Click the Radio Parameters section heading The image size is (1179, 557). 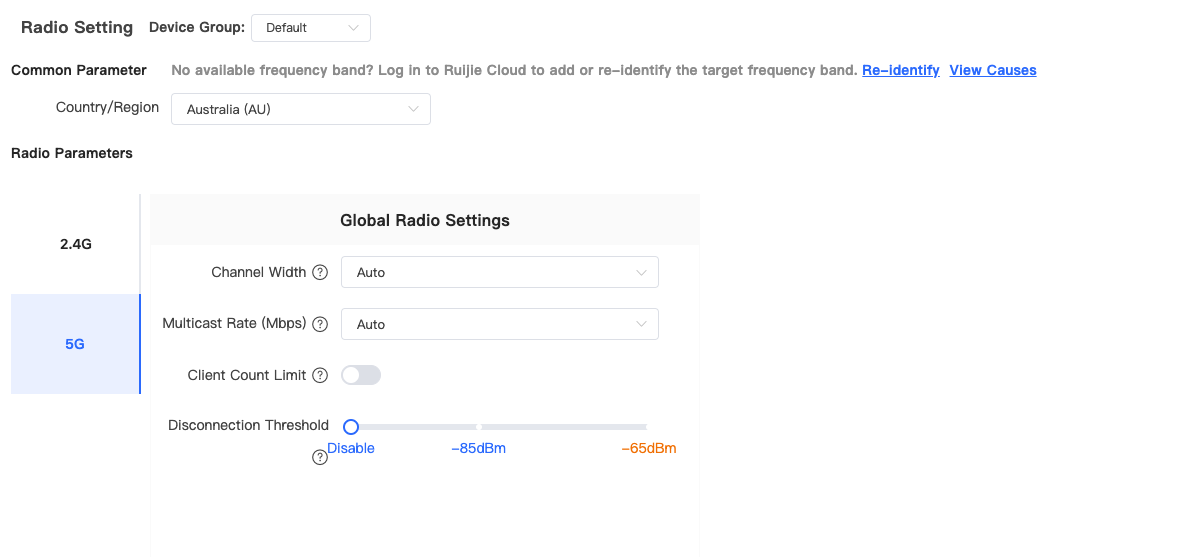pyautogui.click(x=72, y=153)
